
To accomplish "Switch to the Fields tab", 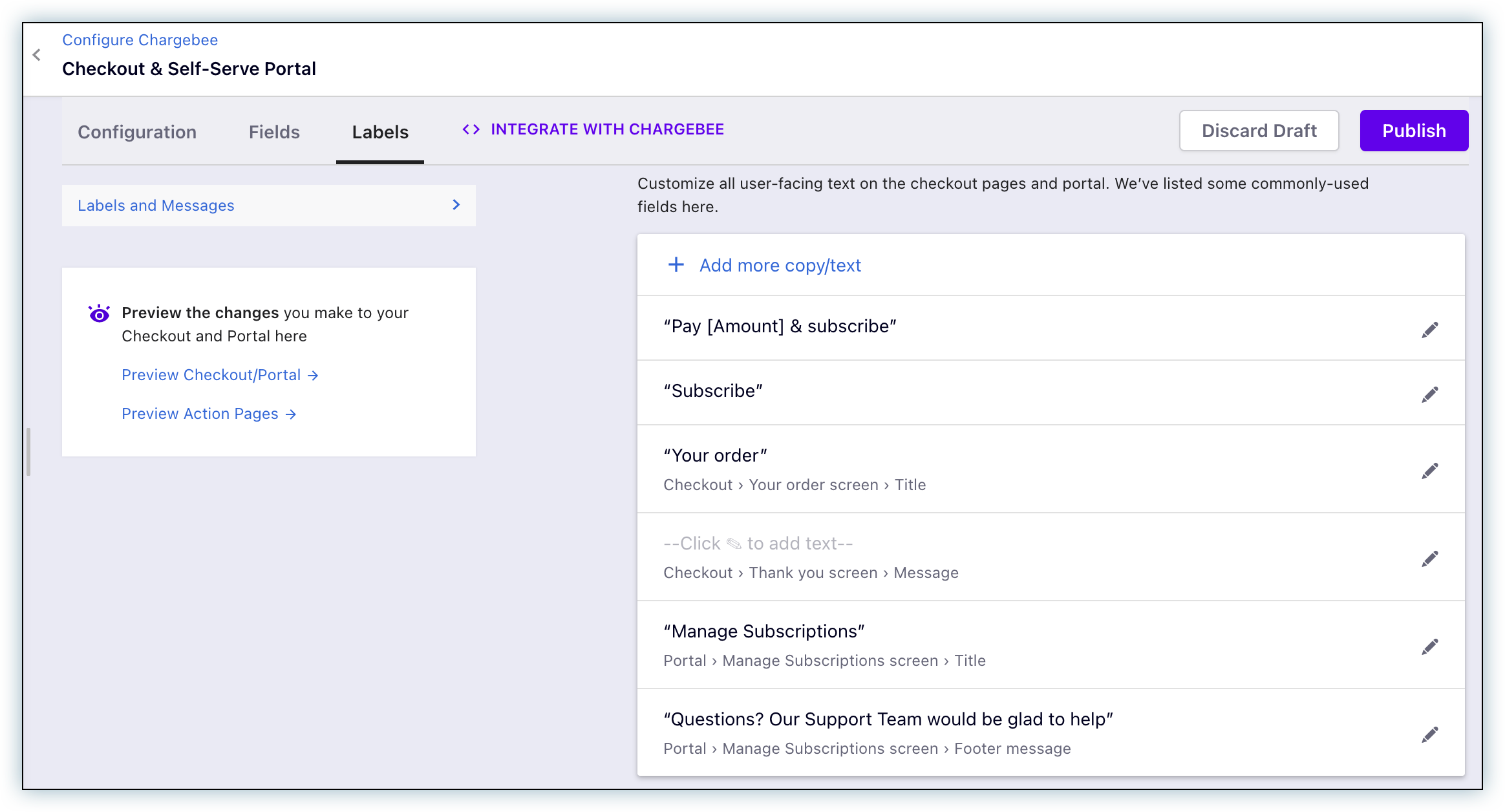I will coord(274,132).
